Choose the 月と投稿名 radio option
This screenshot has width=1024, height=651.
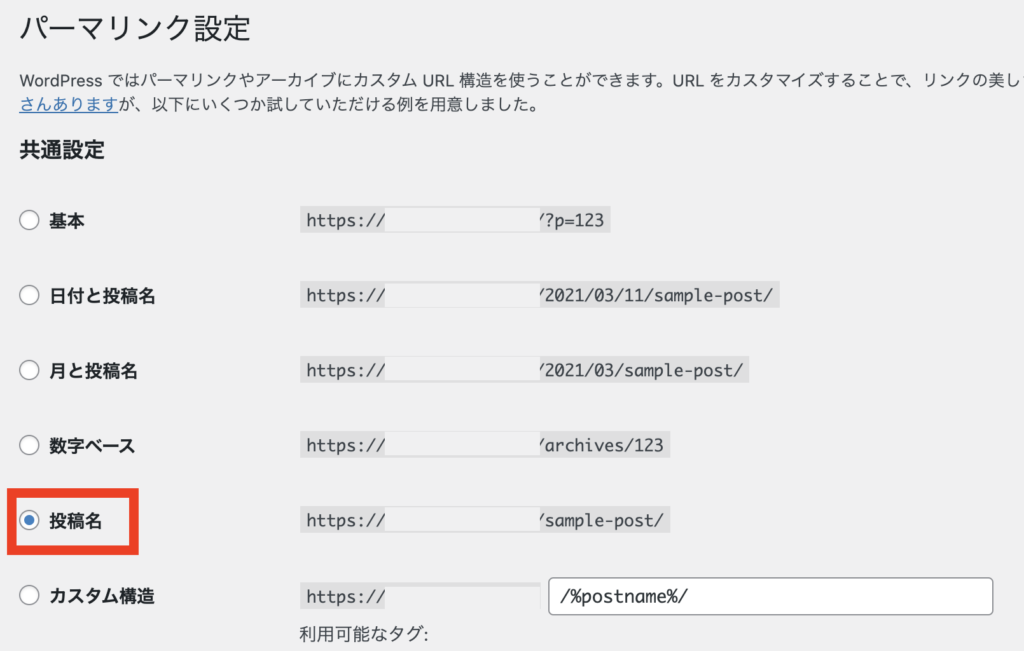tap(29, 371)
